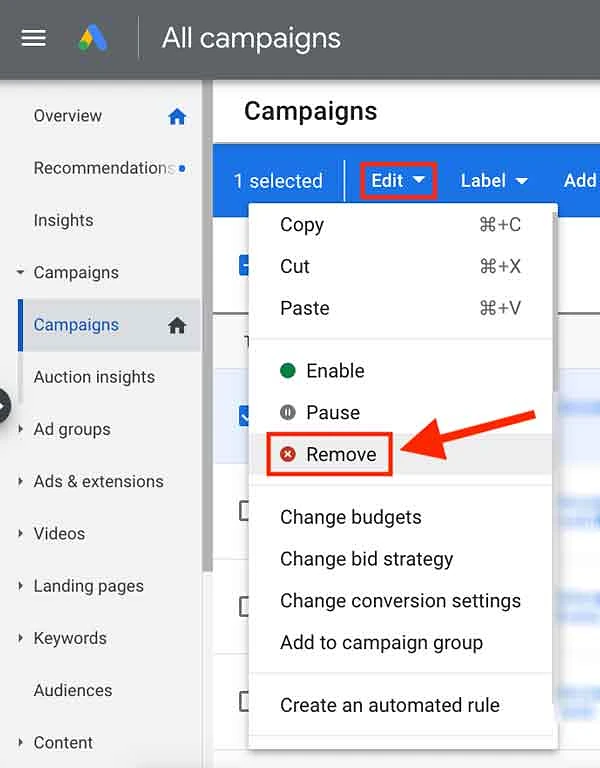Screen dimensions: 600x768
Task: Expand the Landing pages section
Action: 20,586
